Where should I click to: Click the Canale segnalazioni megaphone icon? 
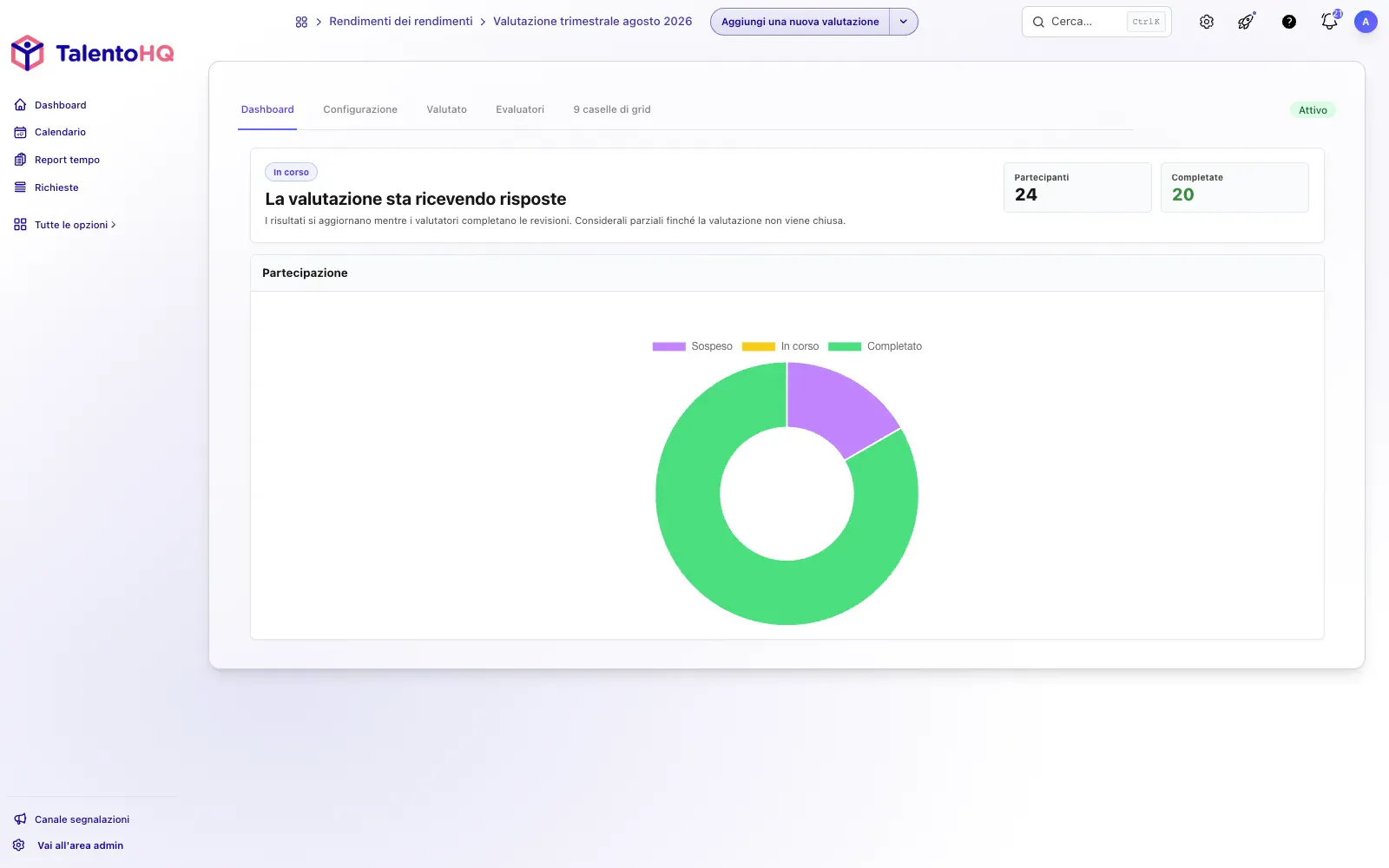[20, 819]
